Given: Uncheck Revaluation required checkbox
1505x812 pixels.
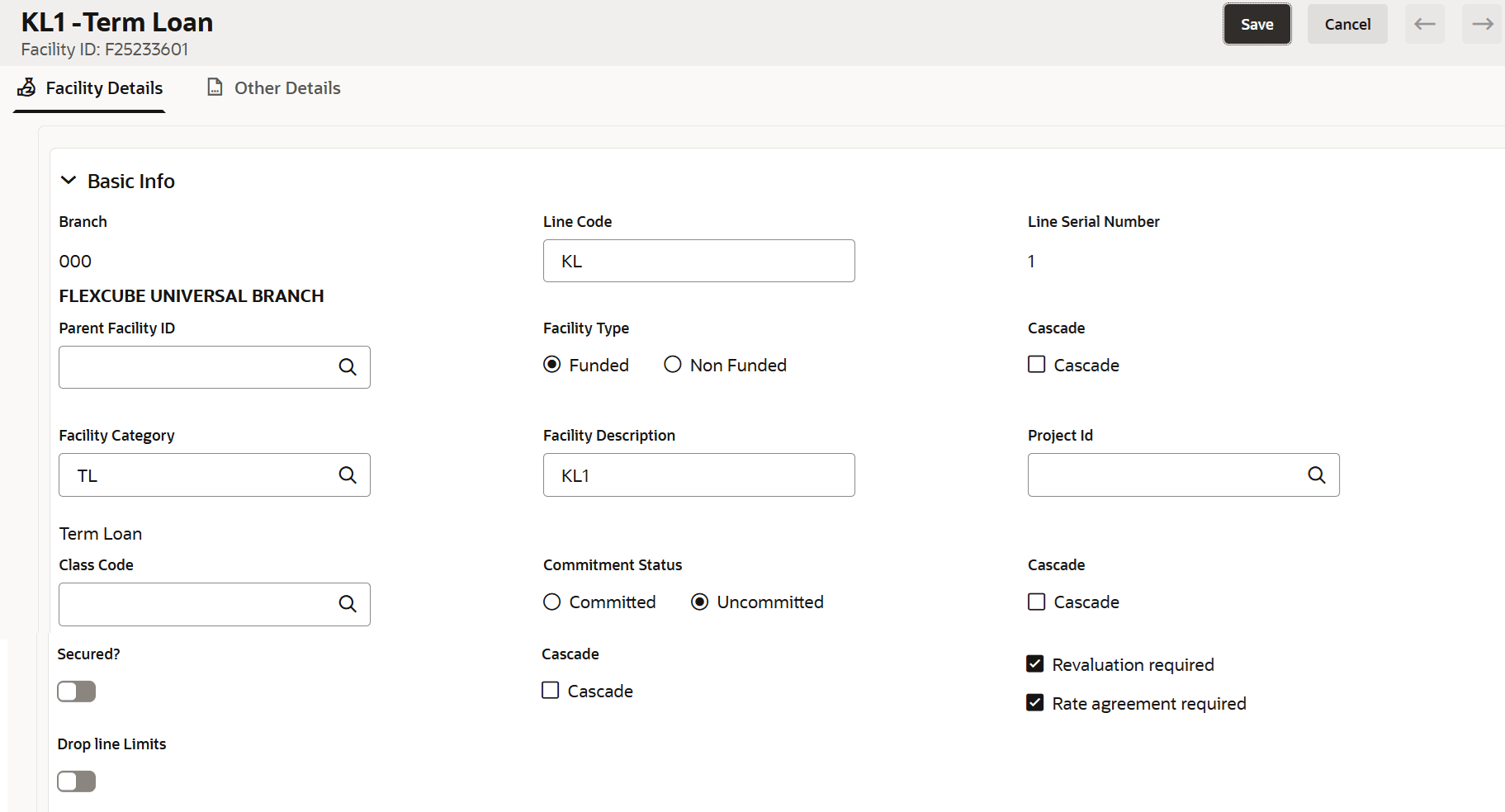Looking at the screenshot, I should click(x=1035, y=664).
